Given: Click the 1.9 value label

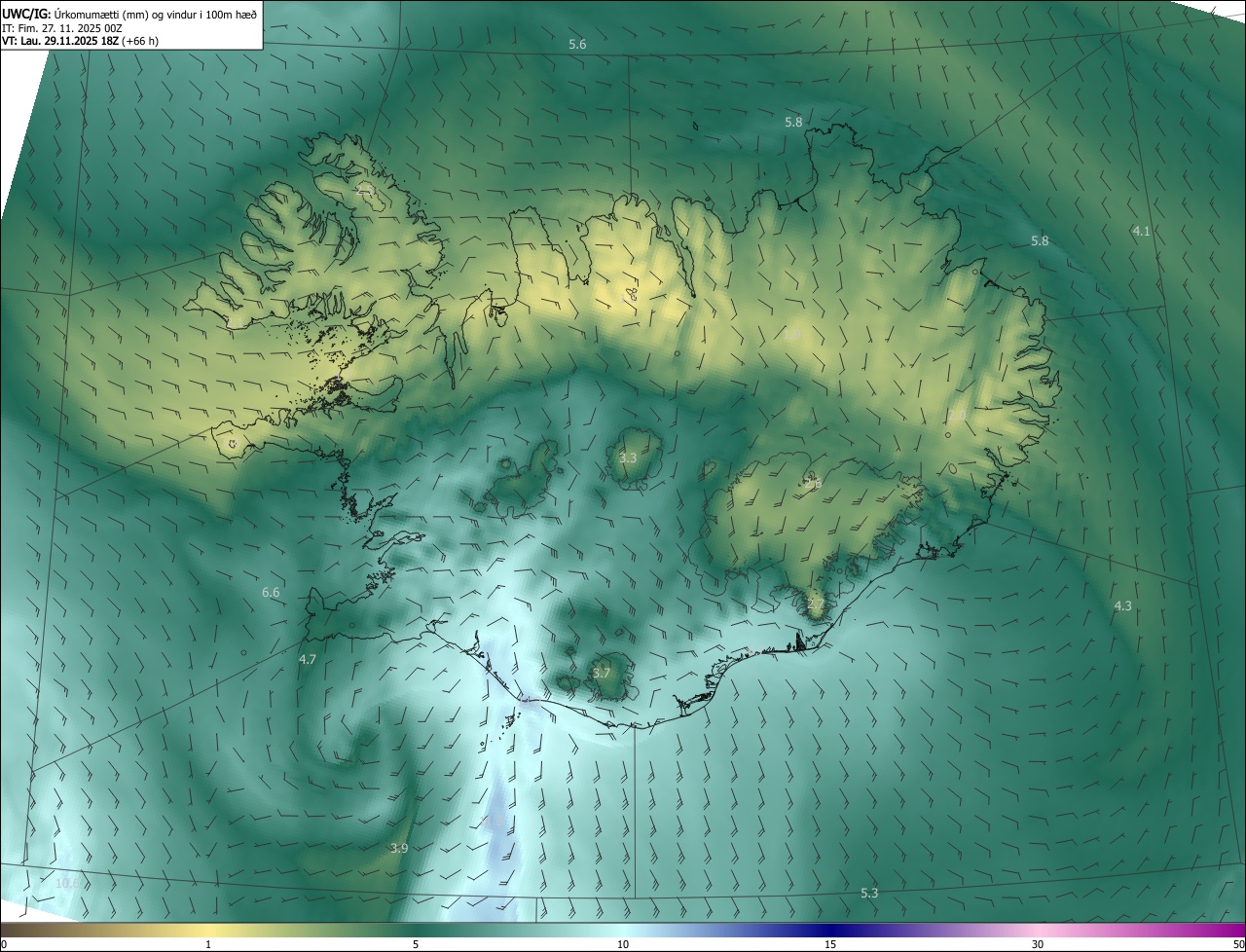Looking at the screenshot, I should pos(792,334).
